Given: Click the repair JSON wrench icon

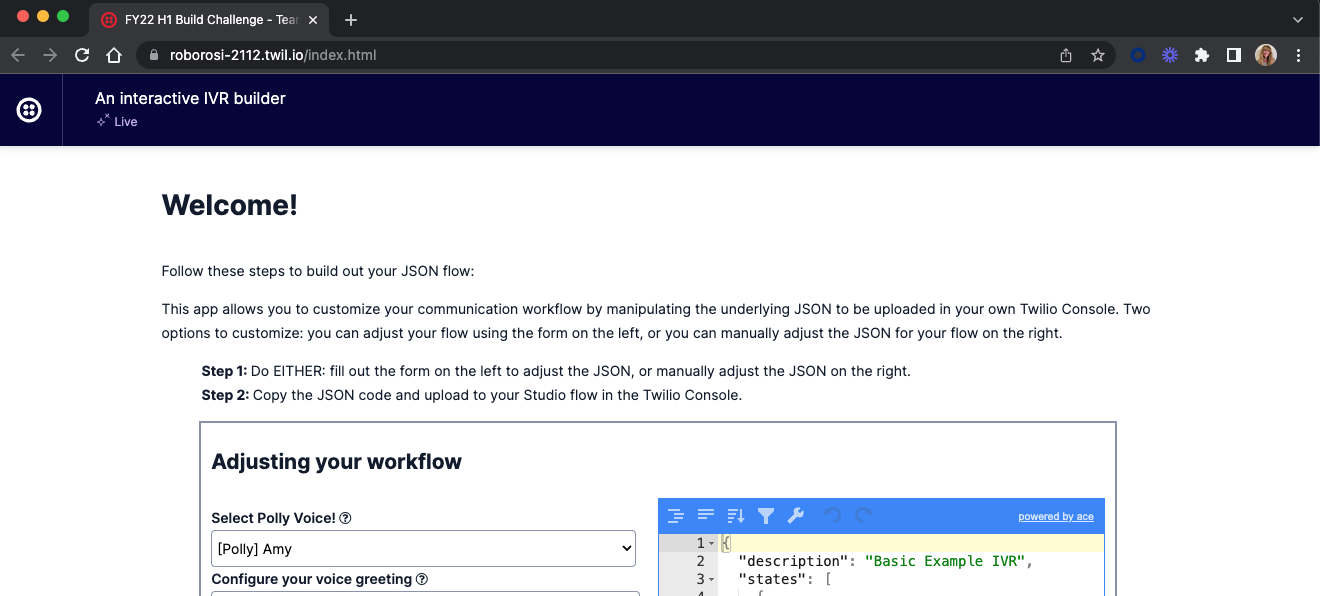Looking at the screenshot, I should 796,516.
